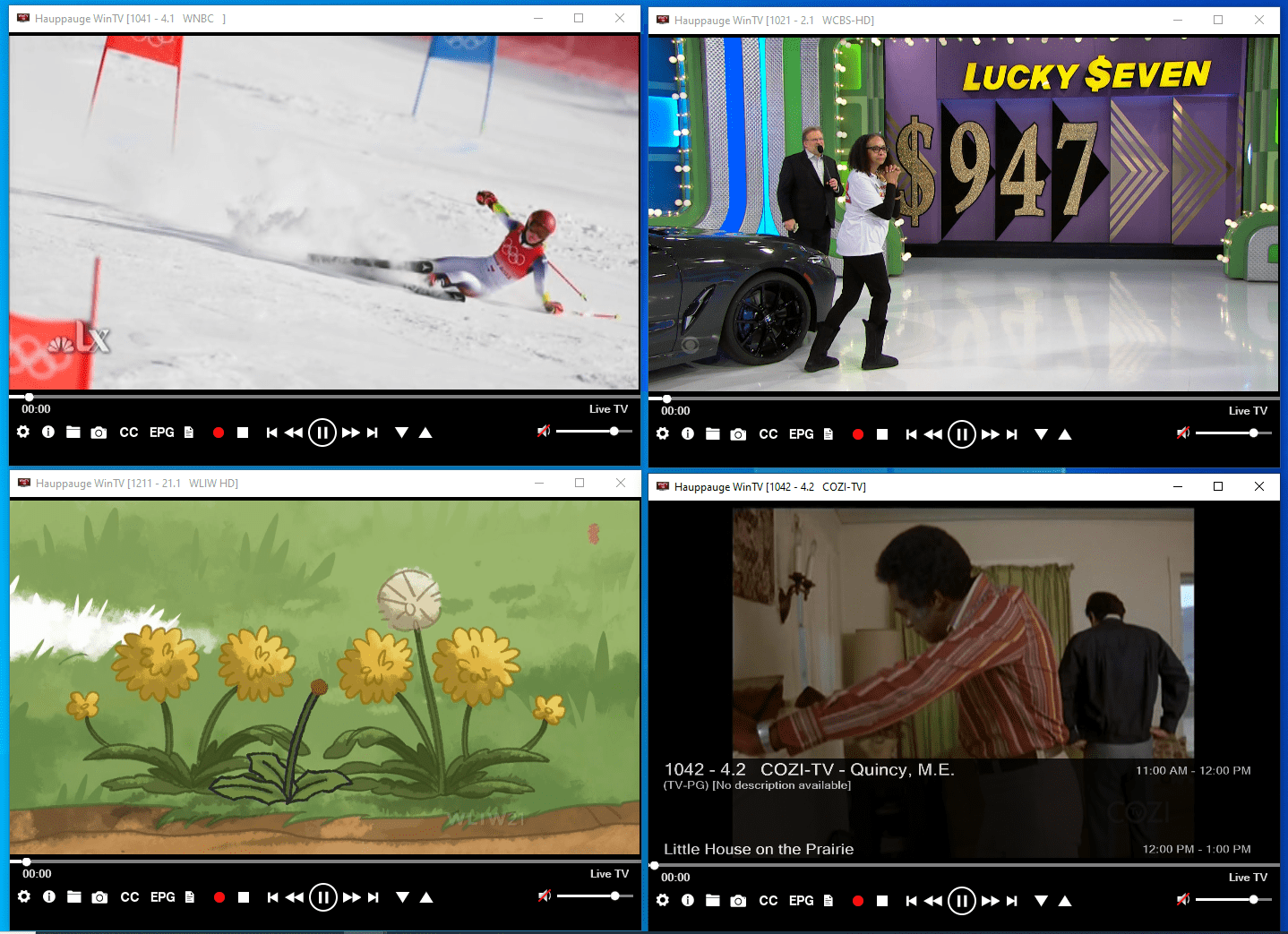Rewind in WNBC window
This screenshot has height=934, width=1288.
coord(294,433)
